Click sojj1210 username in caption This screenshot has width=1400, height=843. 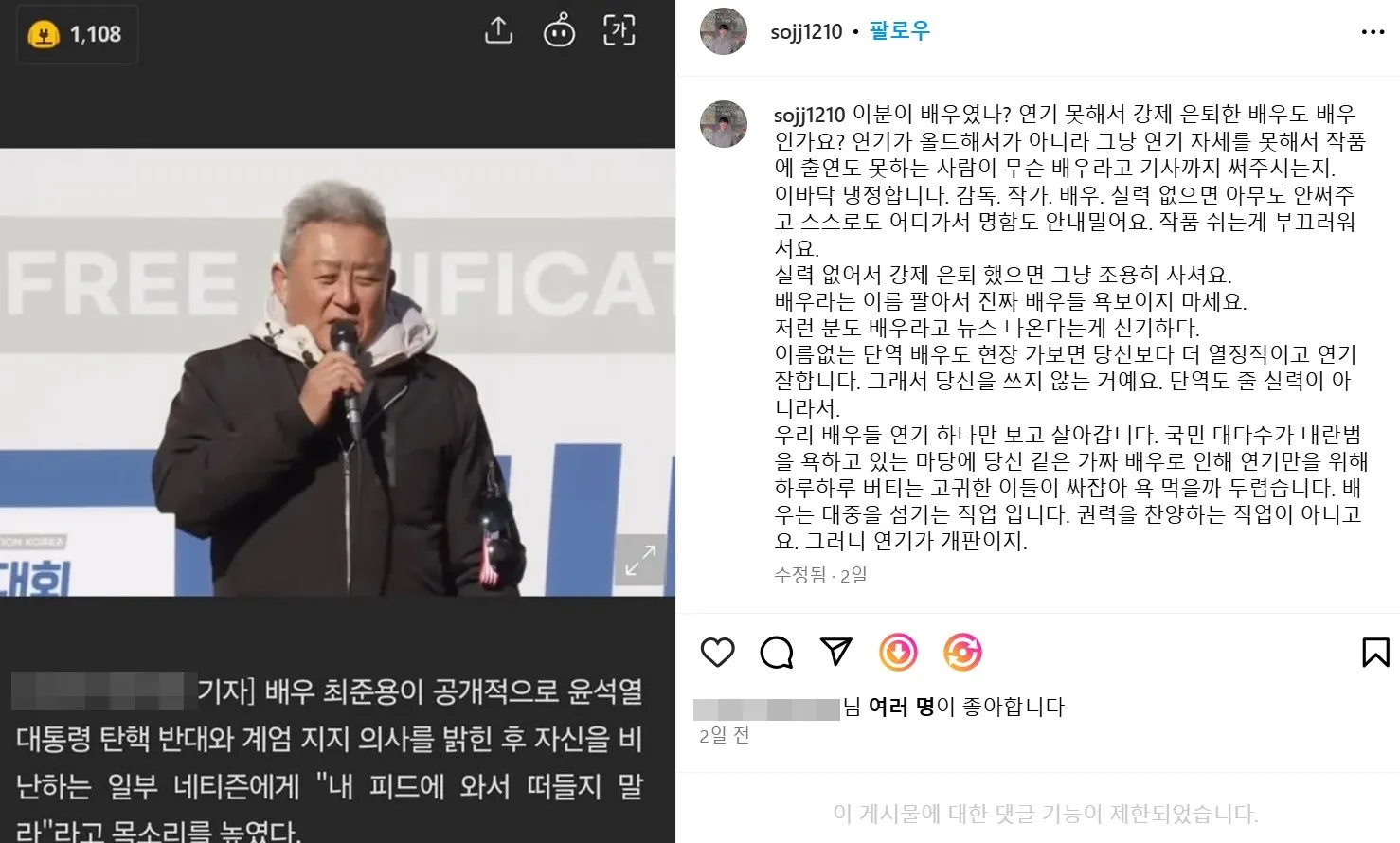point(809,115)
